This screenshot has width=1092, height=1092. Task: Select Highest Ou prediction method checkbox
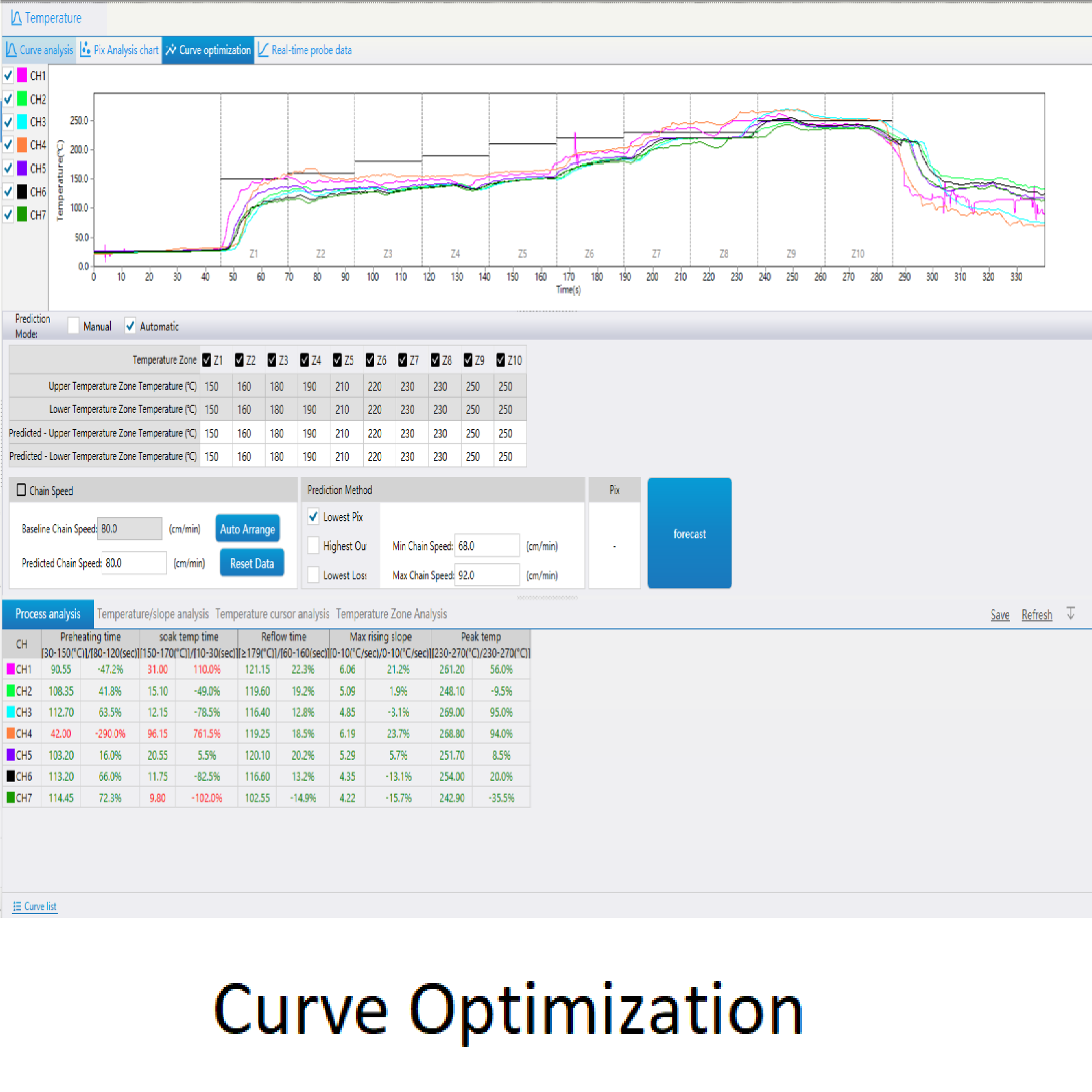pyautogui.click(x=313, y=546)
